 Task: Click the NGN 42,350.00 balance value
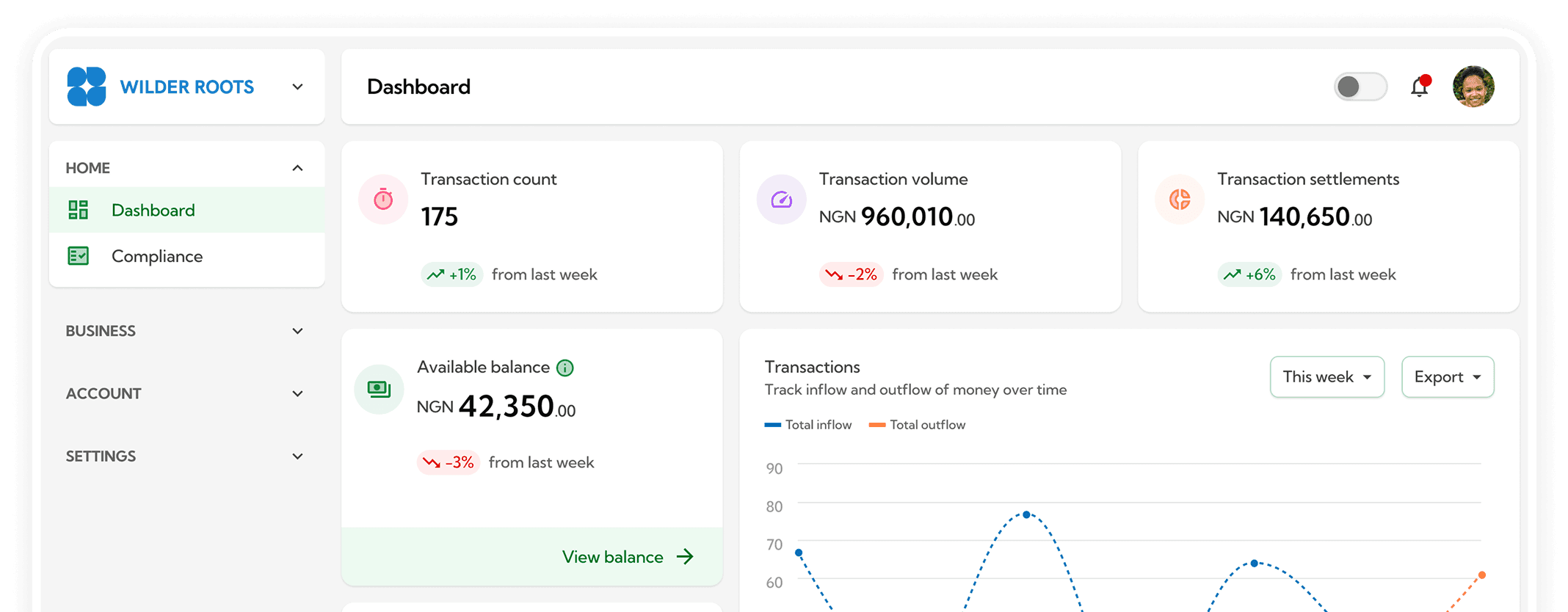pyautogui.click(x=496, y=406)
